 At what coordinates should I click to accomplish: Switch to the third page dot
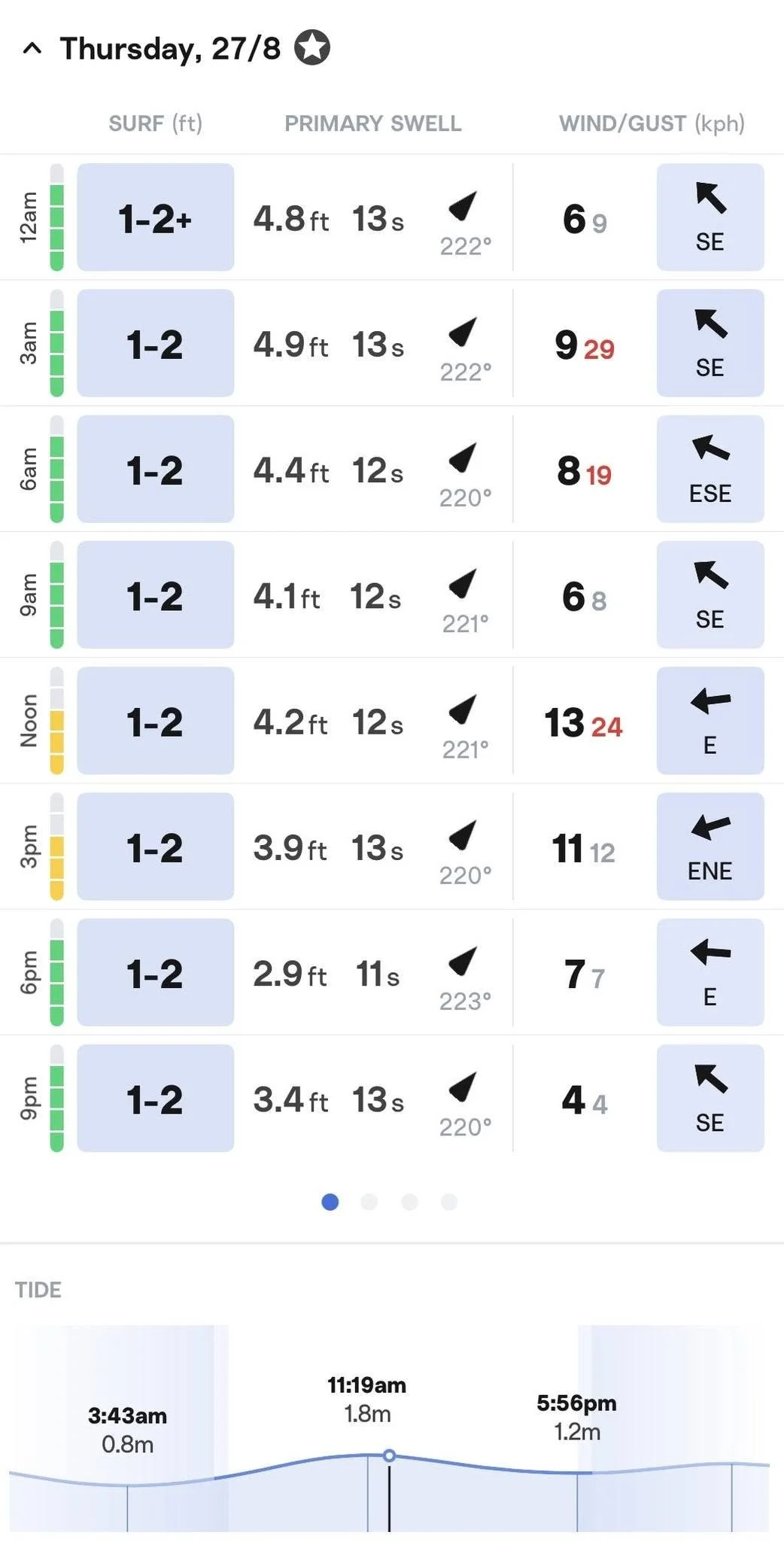click(x=409, y=1202)
